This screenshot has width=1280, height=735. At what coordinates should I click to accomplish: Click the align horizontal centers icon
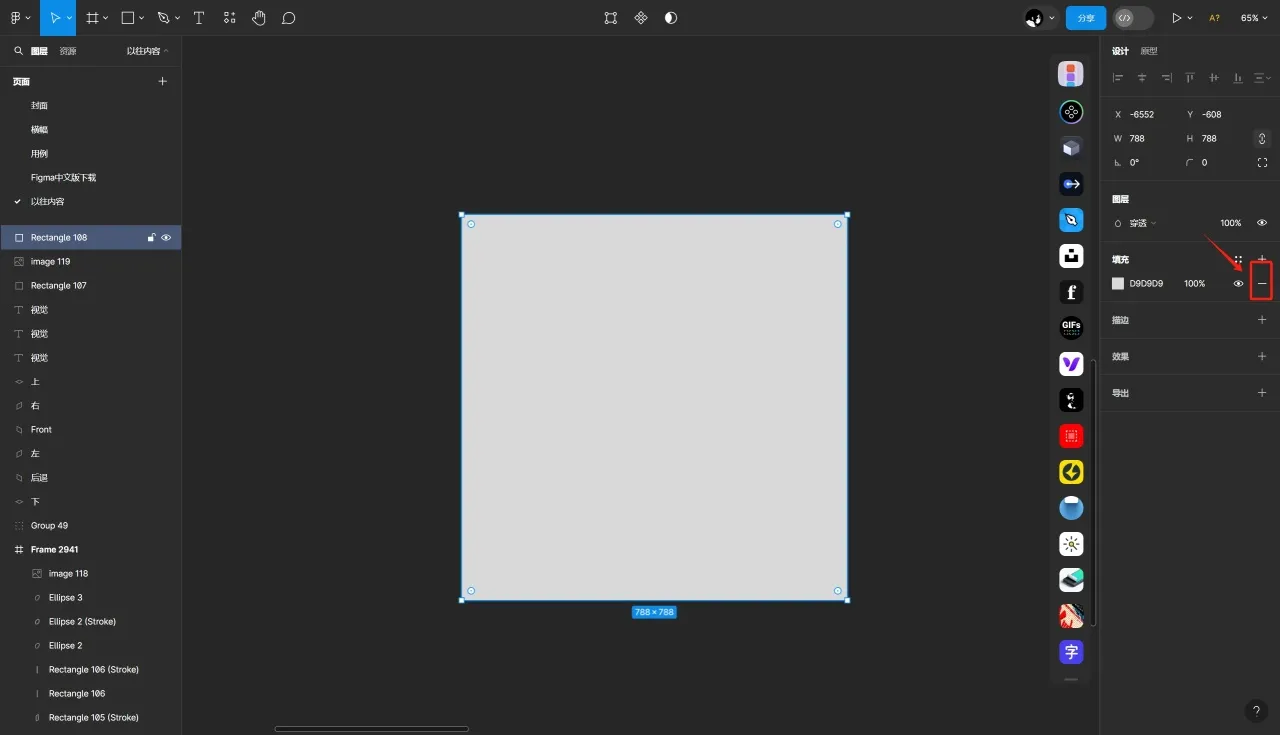coord(1142,78)
